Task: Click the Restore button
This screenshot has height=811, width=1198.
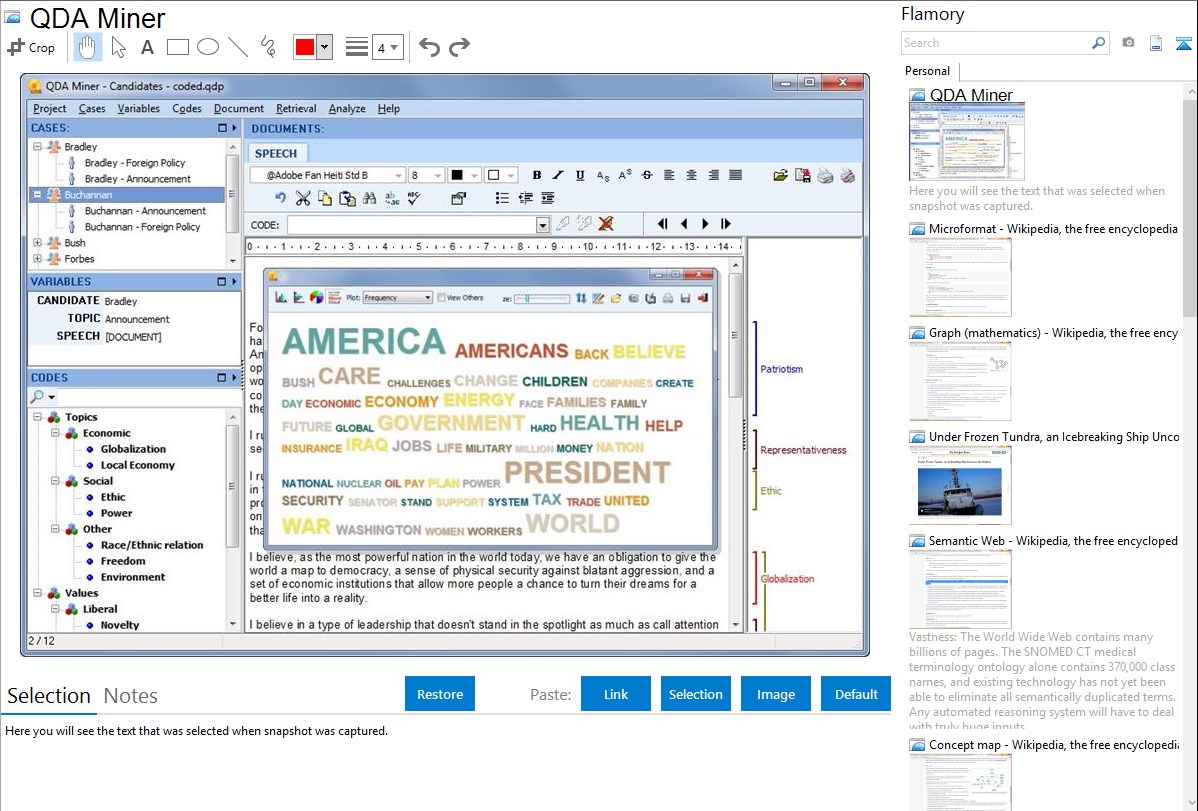Action: point(440,694)
